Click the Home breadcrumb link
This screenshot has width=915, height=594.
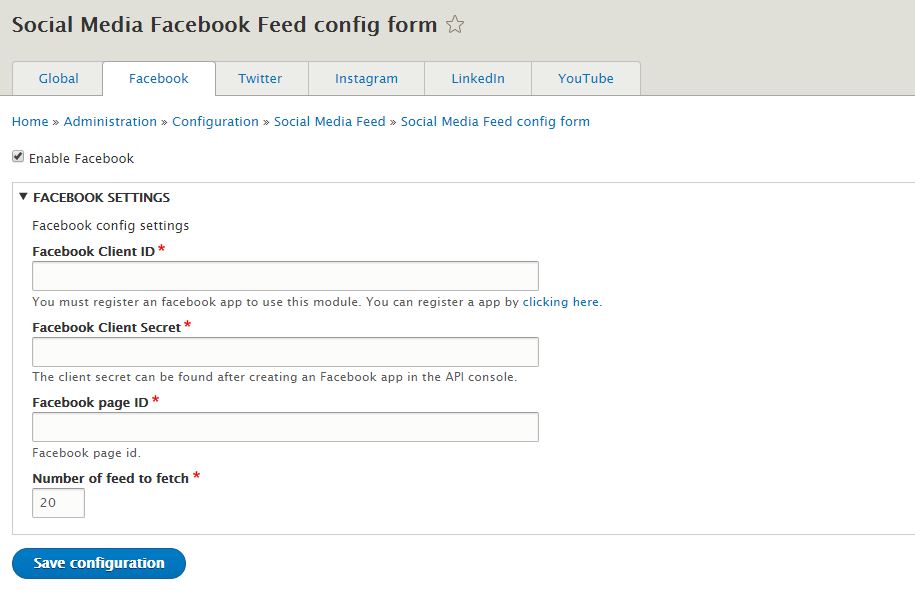click(30, 121)
